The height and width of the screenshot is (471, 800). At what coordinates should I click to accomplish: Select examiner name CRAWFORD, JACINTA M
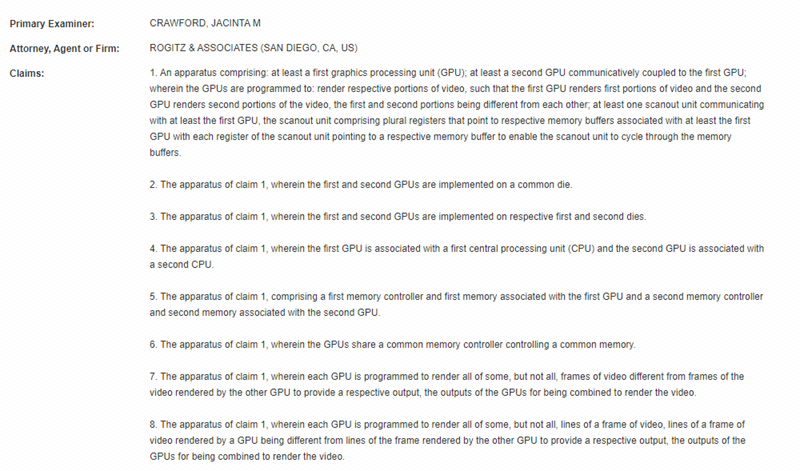click(205, 23)
